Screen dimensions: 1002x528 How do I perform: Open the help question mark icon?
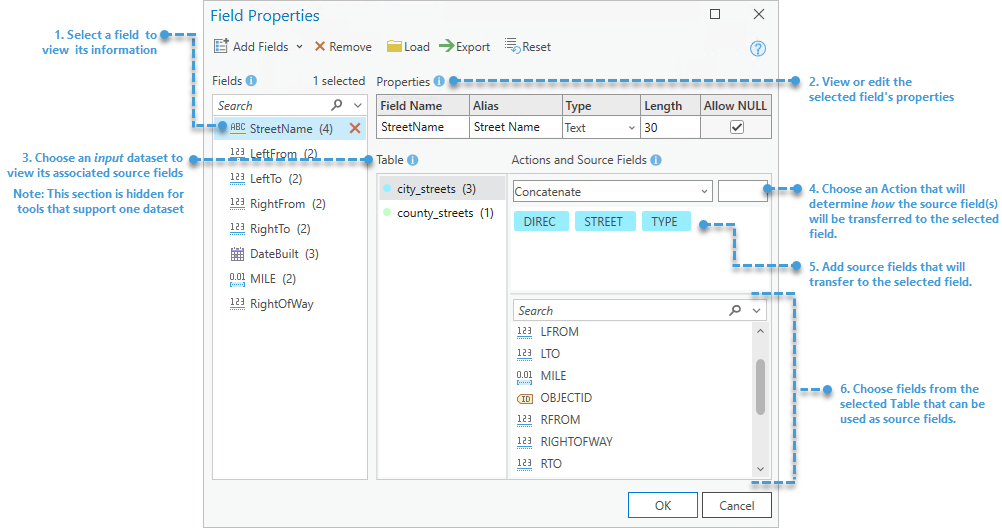pos(757,49)
